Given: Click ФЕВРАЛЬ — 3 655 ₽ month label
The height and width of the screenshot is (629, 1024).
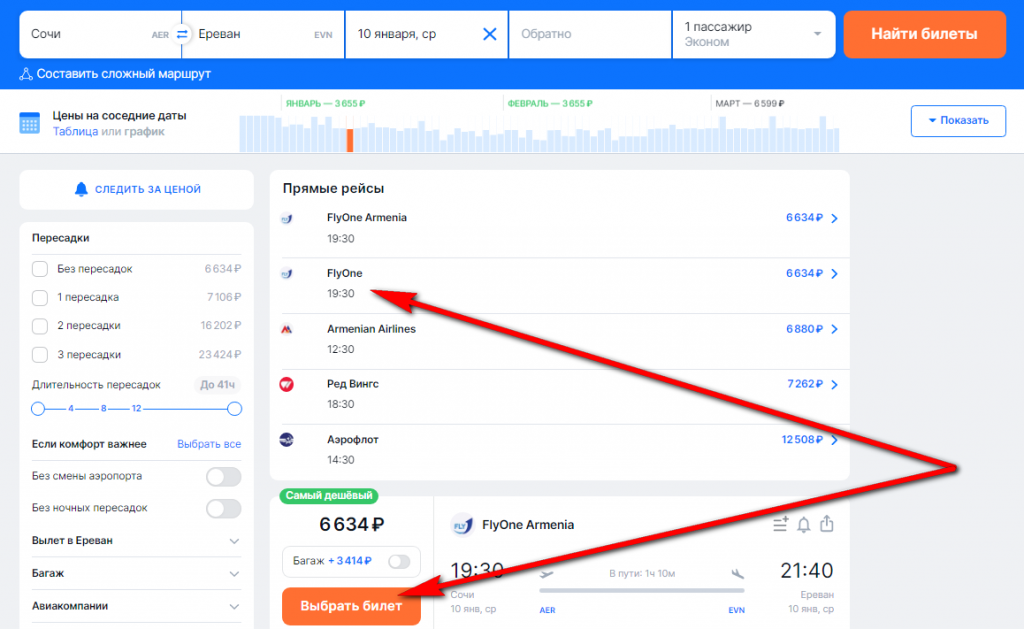Looking at the screenshot, I should point(550,104).
